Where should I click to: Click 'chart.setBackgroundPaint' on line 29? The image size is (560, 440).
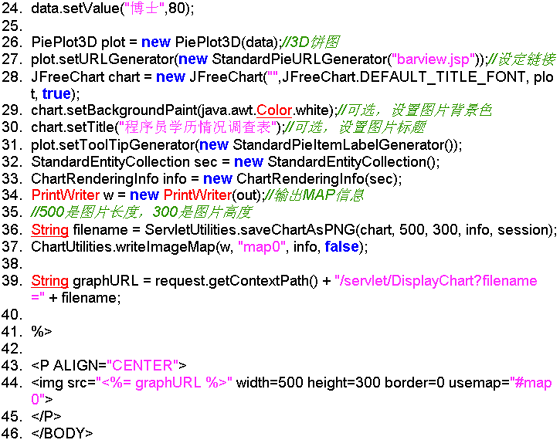114,110
